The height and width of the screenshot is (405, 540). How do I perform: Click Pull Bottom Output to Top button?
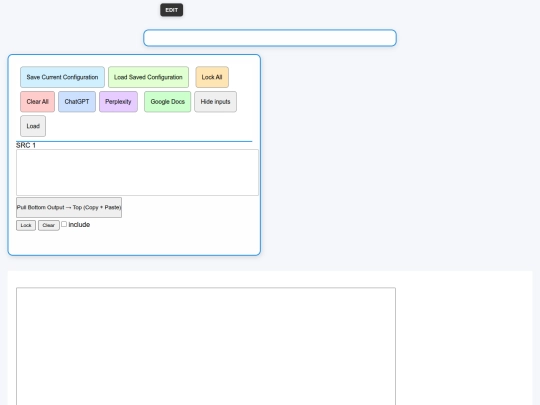69,207
